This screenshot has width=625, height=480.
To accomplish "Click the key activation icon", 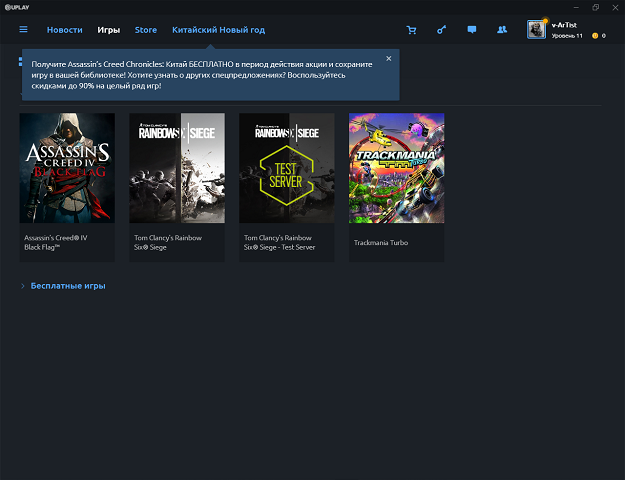I will pos(441,30).
